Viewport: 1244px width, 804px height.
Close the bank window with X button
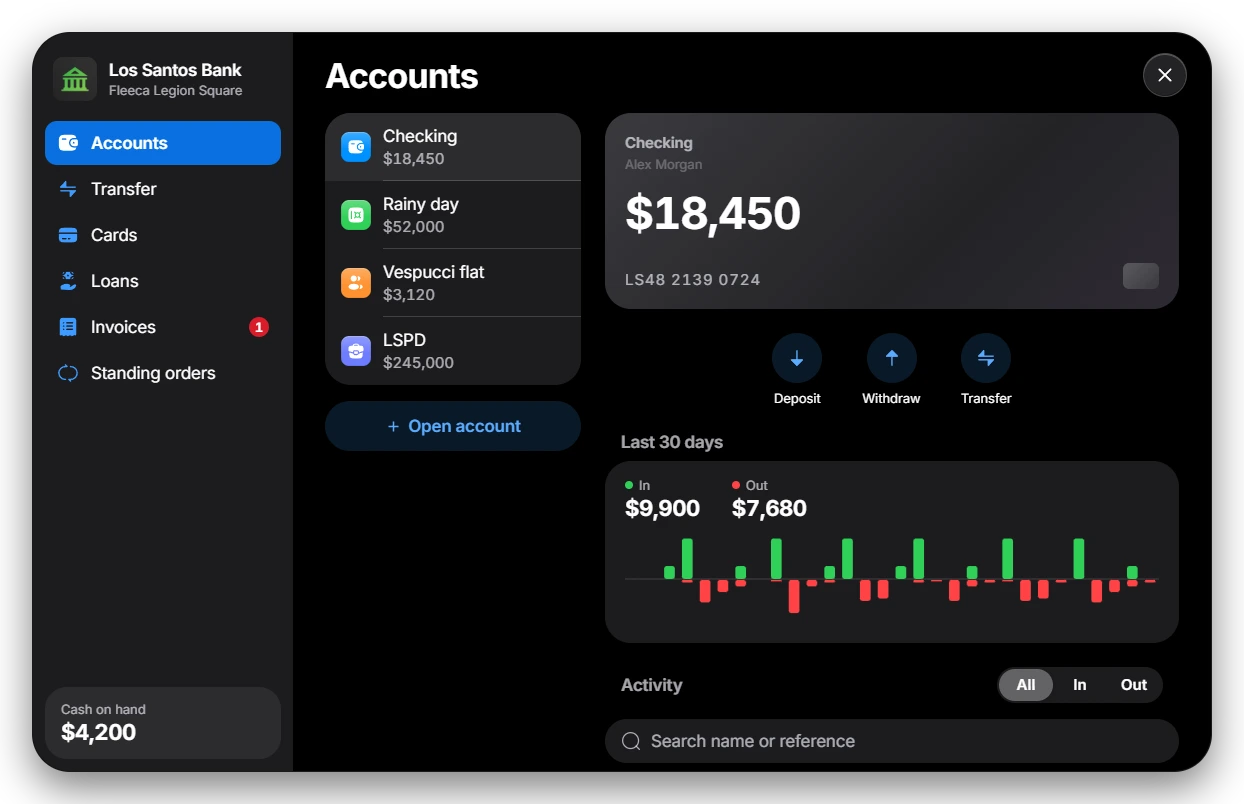[x=1165, y=75]
